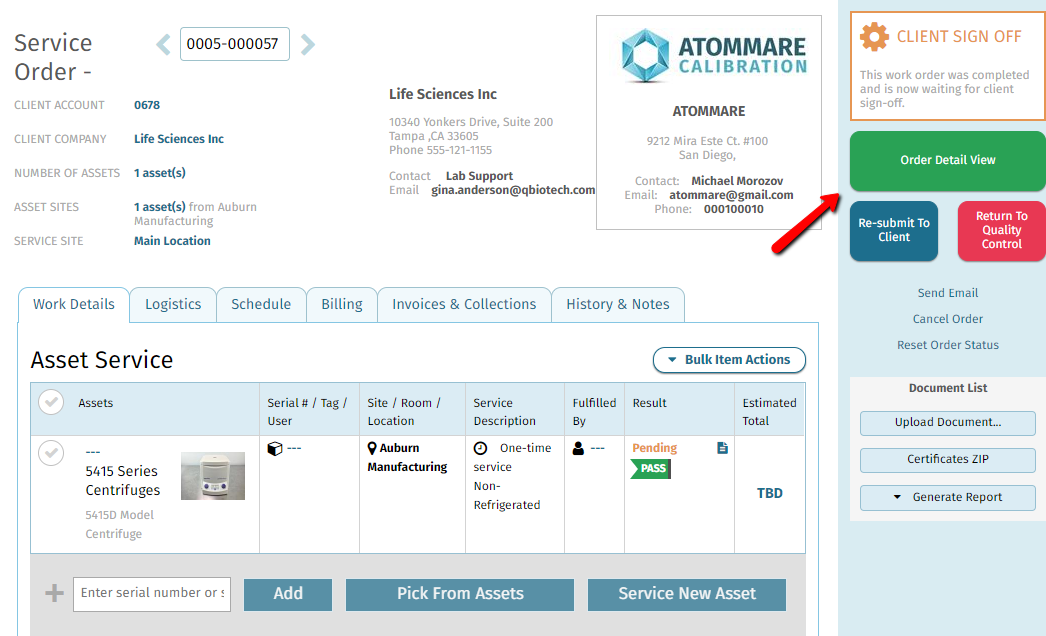
Task: Click the Pending result status
Action: click(654, 448)
